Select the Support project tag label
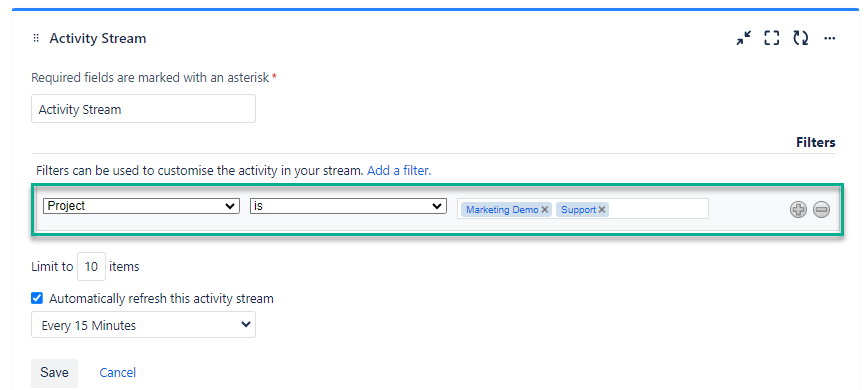This screenshot has height=390, width=867. point(578,210)
